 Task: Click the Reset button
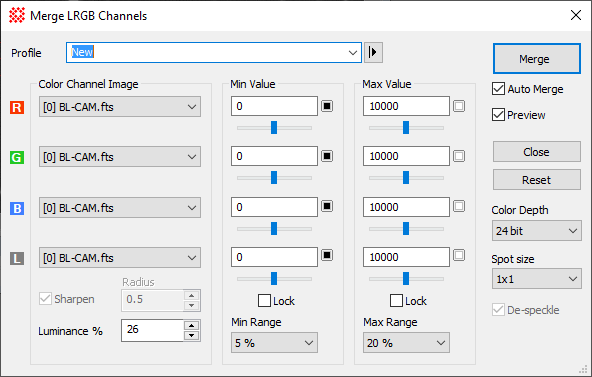pos(536,180)
